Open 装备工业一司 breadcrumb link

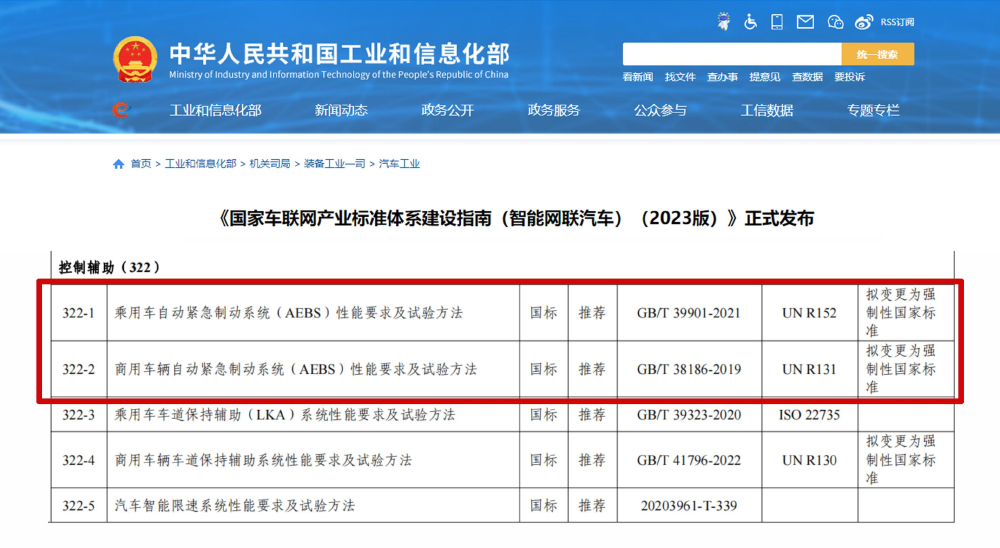tap(334, 164)
